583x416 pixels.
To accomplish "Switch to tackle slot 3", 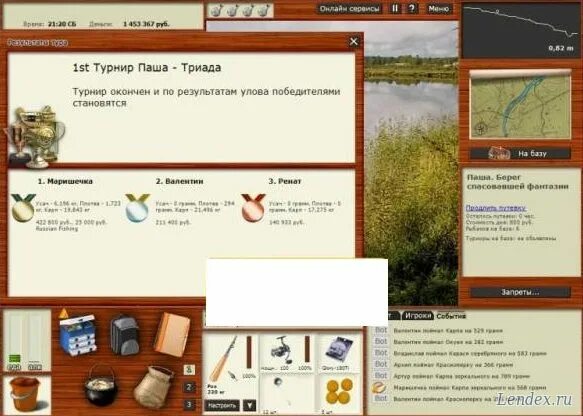I will pyautogui.click(x=189, y=404).
